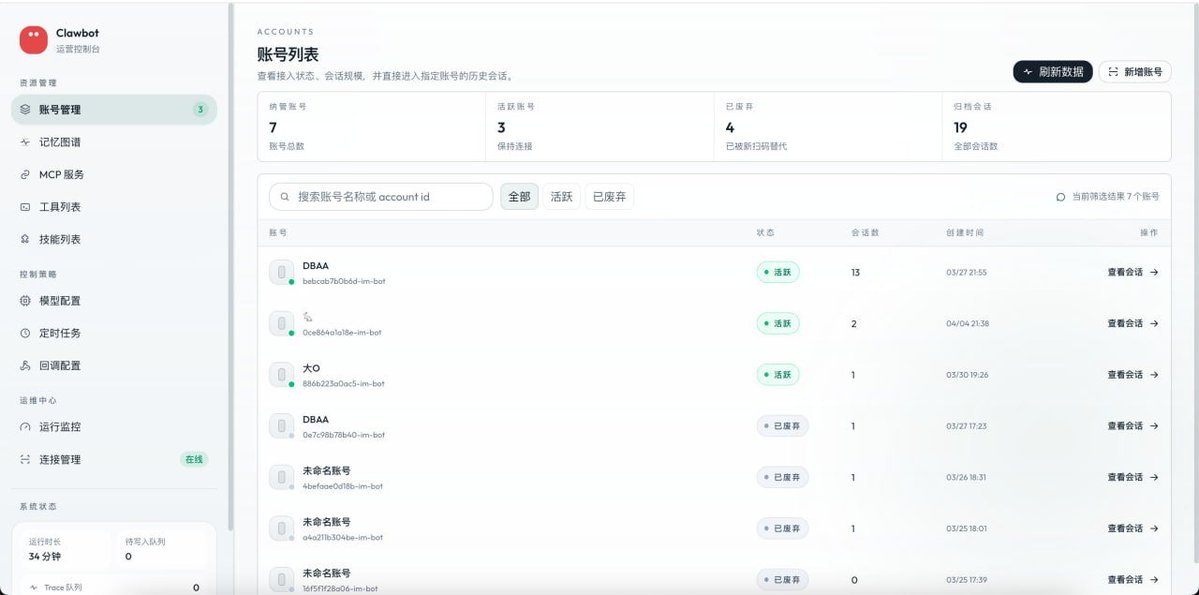Viewport: 1199px width, 595px height.
Task: Select the 全部 filter tab
Action: click(x=519, y=197)
